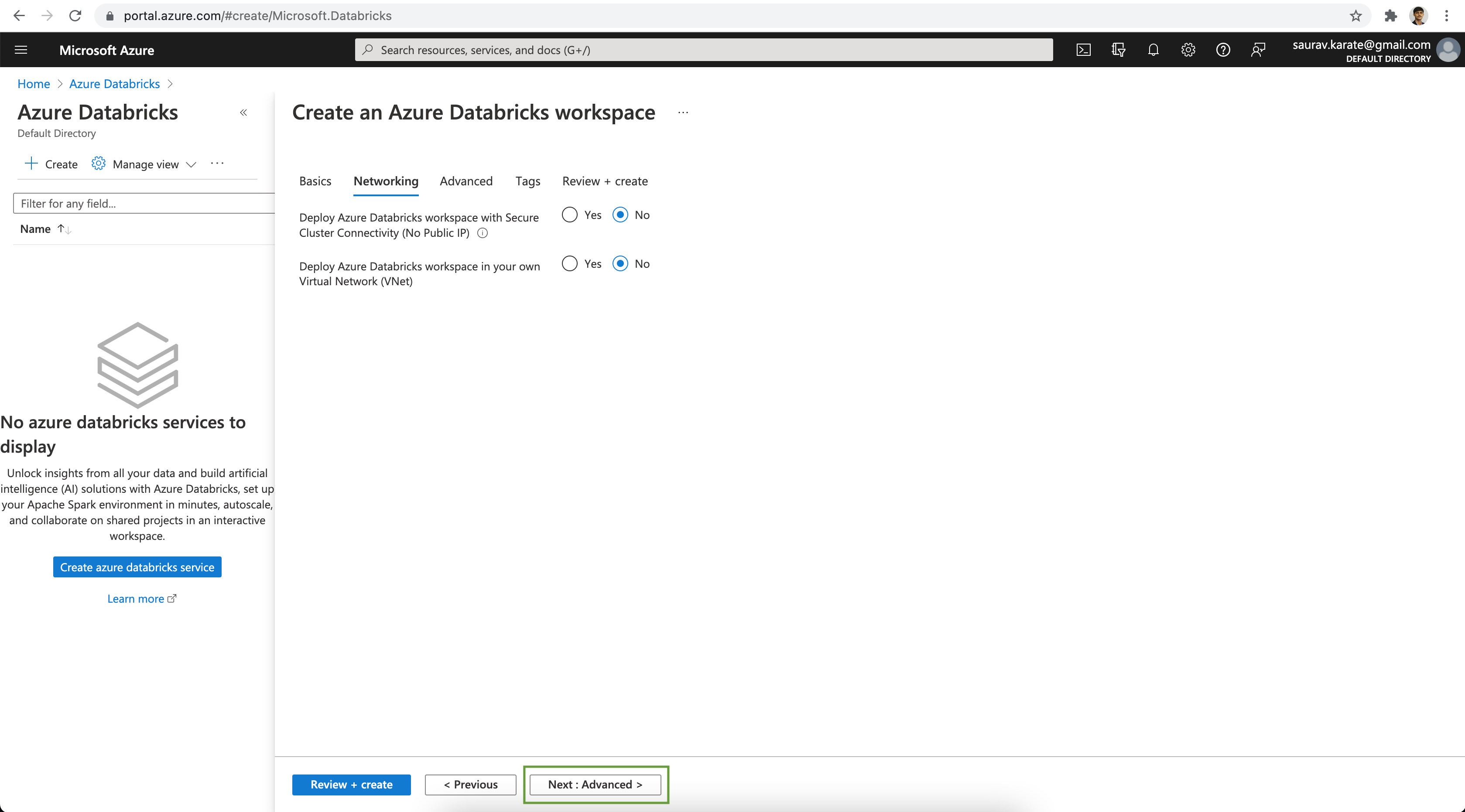Switch to the Advanced tab
This screenshot has width=1465, height=812.
(466, 181)
